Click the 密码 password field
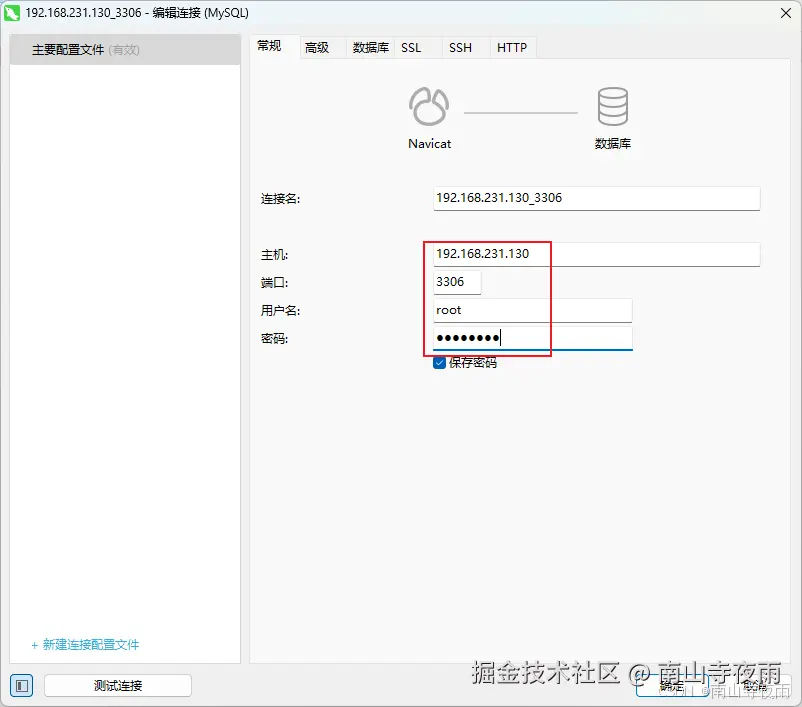 pyautogui.click(x=533, y=338)
